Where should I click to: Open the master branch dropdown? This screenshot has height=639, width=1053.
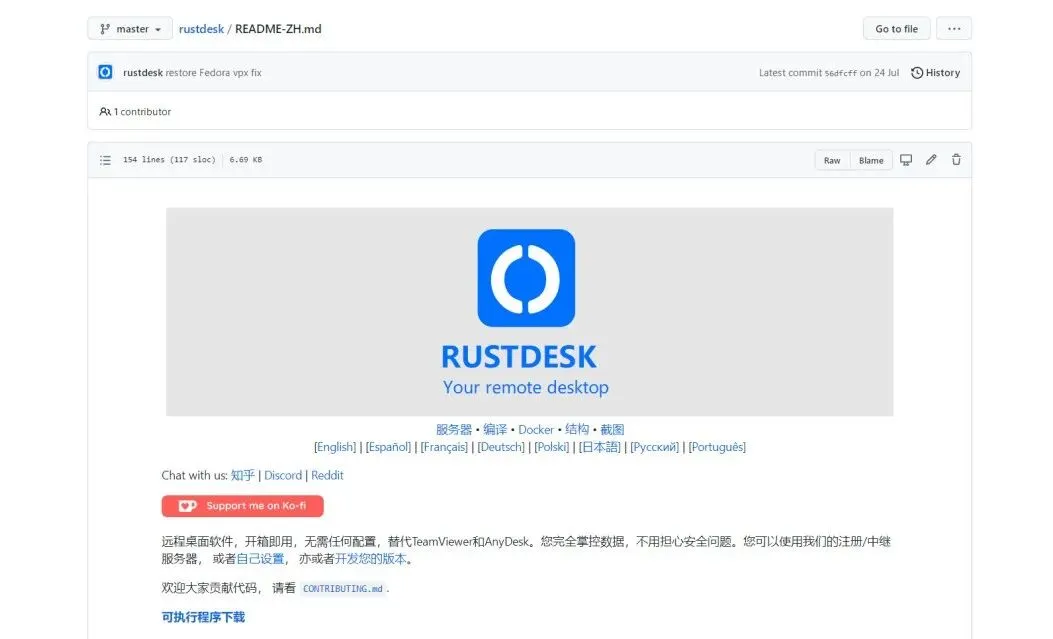130,29
